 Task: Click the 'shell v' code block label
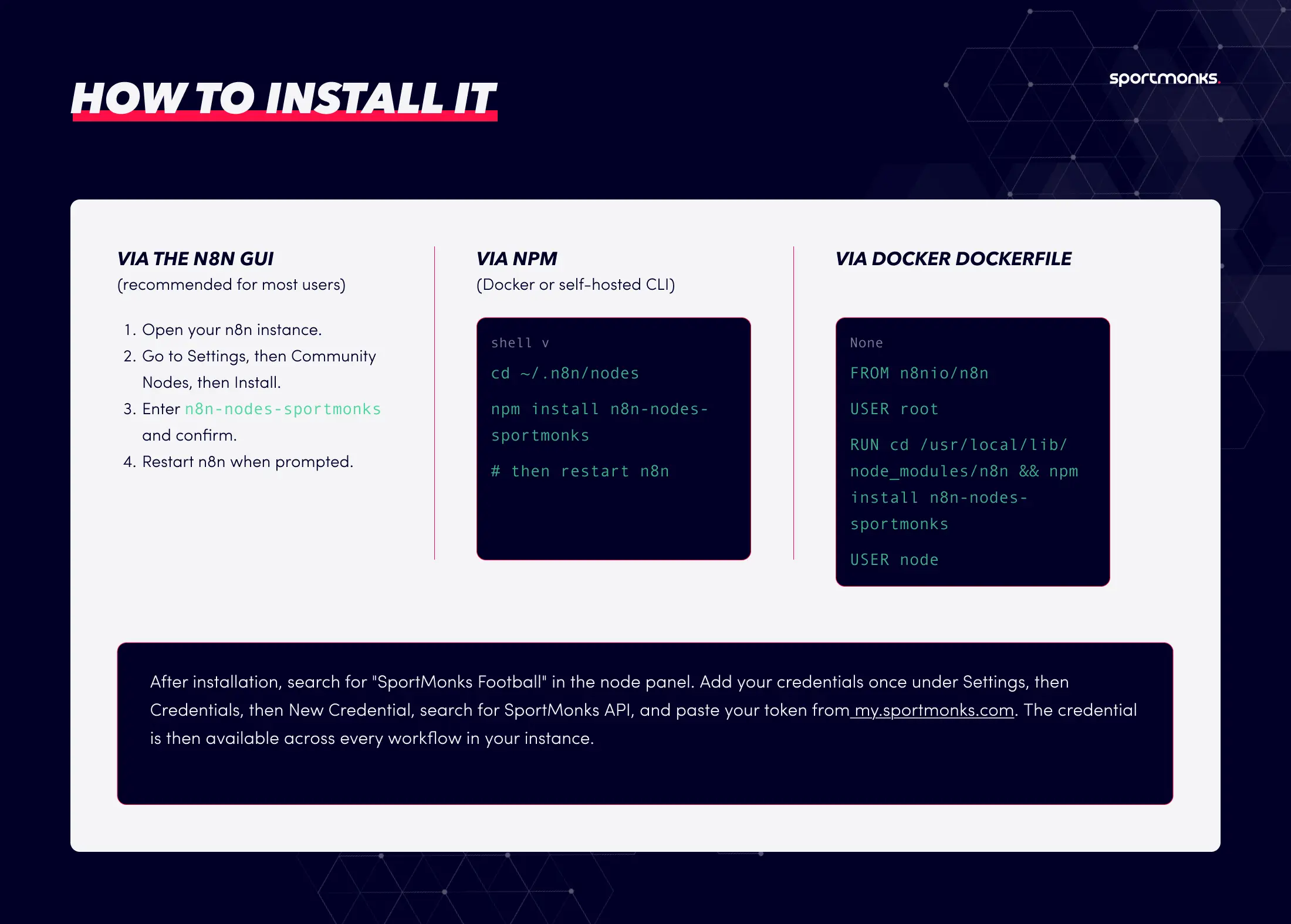point(520,343)
